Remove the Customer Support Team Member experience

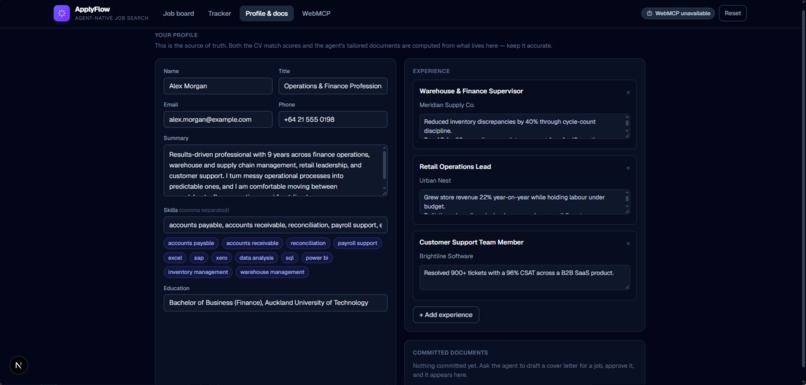coord(628,244)
